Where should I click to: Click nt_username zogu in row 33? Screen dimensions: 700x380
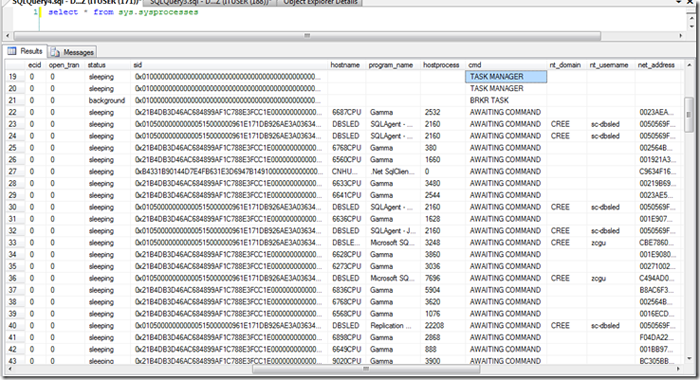[x=611, y=242]
